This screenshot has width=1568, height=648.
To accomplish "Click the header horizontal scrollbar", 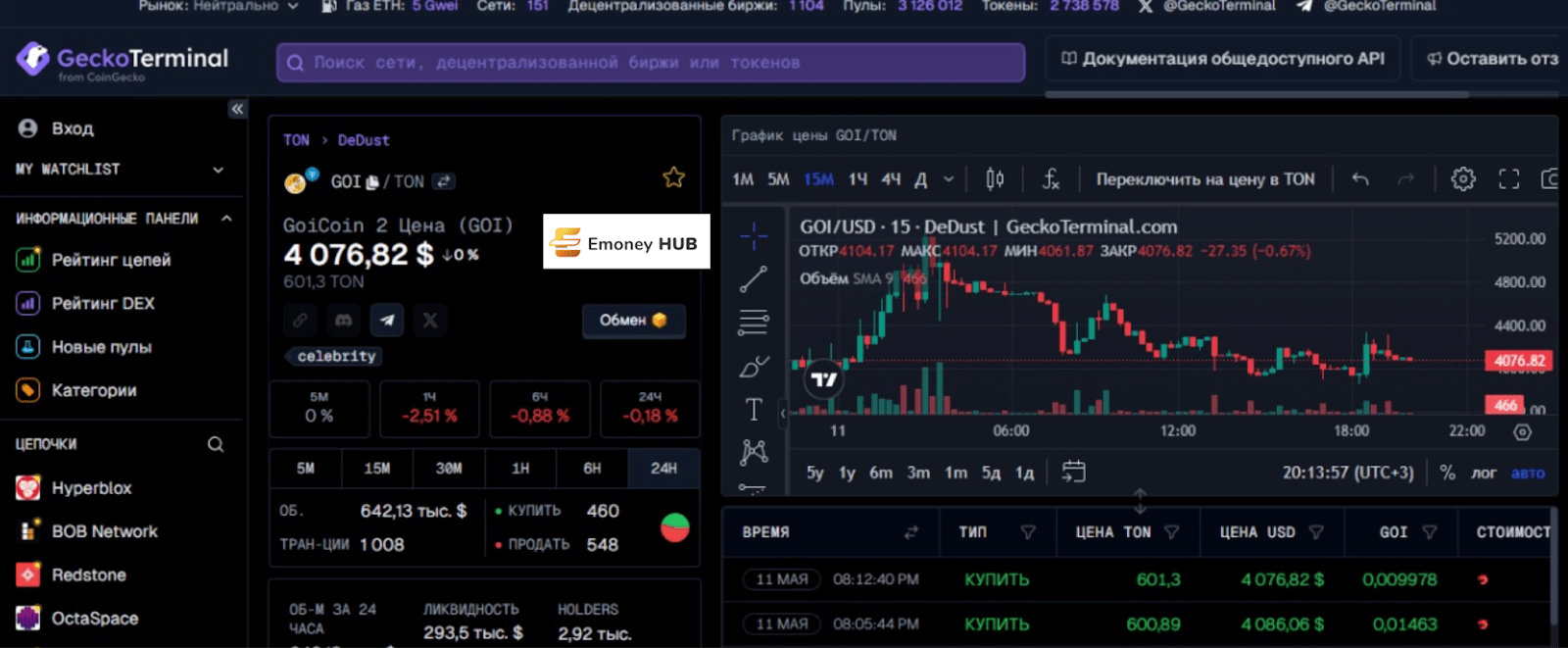I will click(1256, 94).
